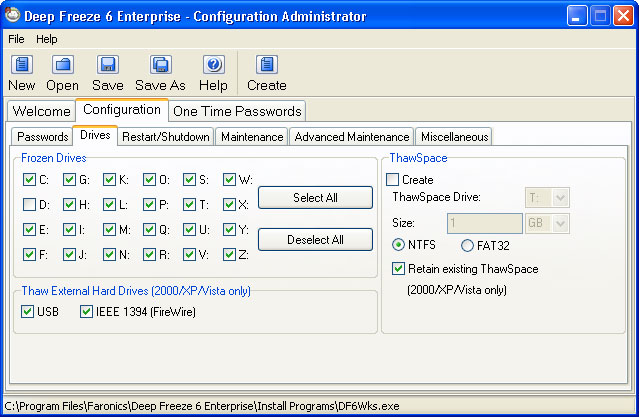Toggle the S: drive checkbox
Viewport: 639px width, 417px height.
point(189,179)
